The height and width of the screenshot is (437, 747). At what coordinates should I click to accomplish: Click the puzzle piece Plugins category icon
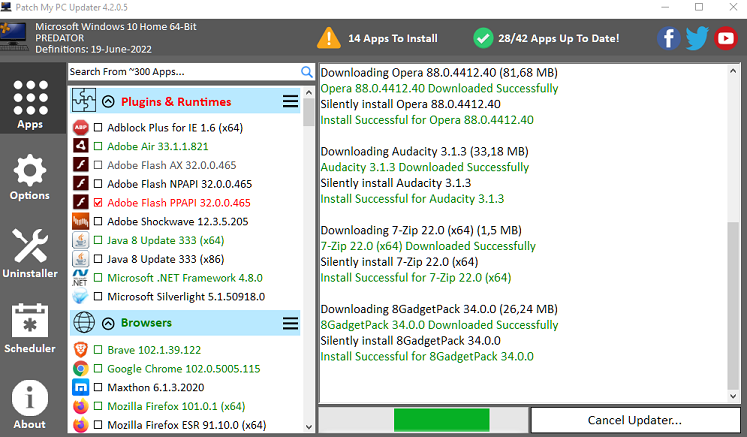[84, 101]
